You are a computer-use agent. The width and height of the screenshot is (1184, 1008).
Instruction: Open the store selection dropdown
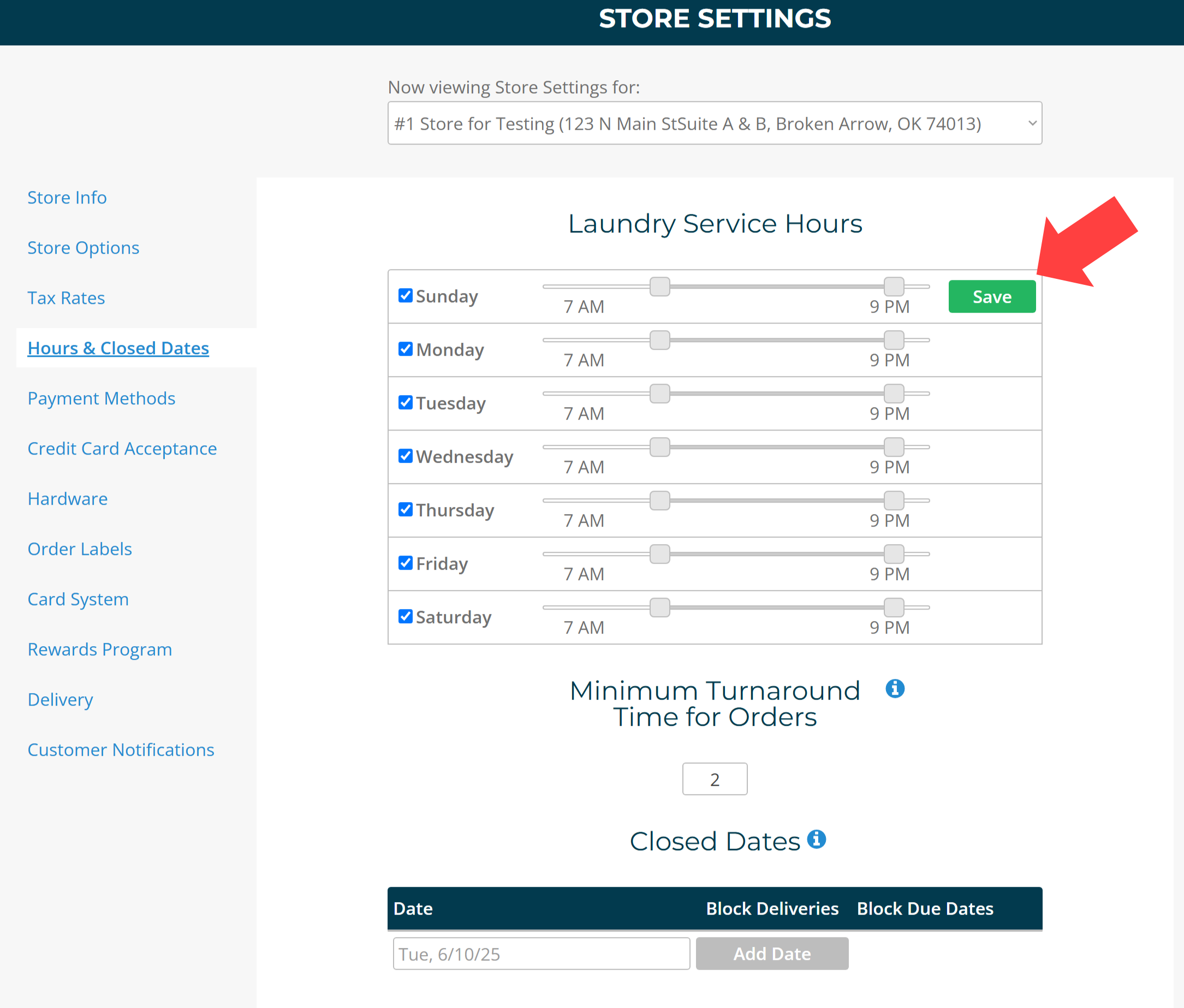(x=715, y=123)
